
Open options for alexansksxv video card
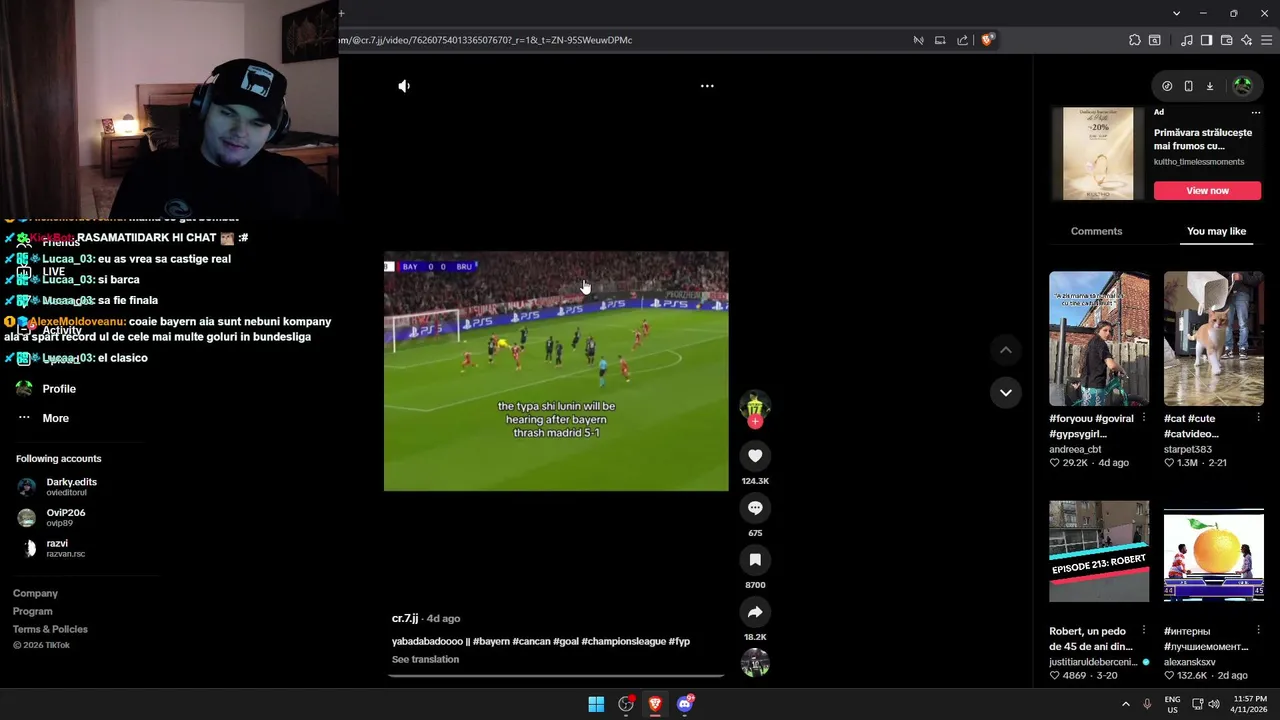coord(1258,630)
